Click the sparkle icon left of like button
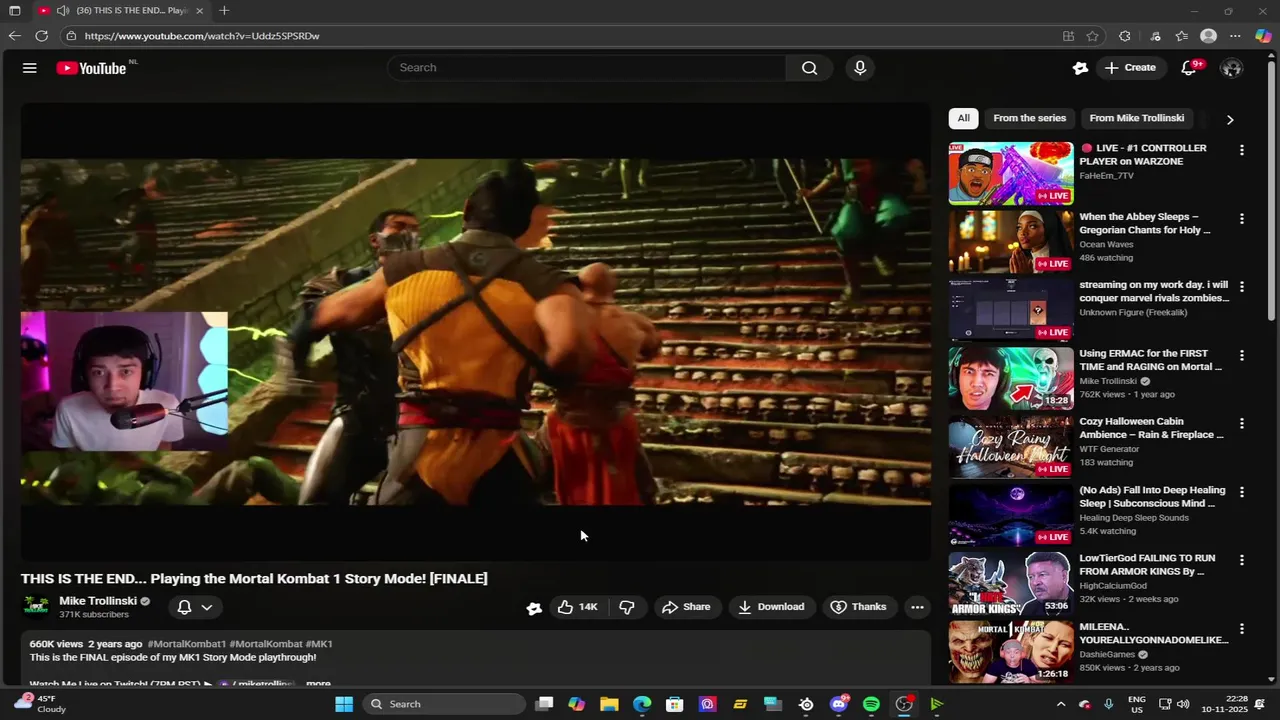The width and height of the screenshot is (1280, 720). [534, 607]
